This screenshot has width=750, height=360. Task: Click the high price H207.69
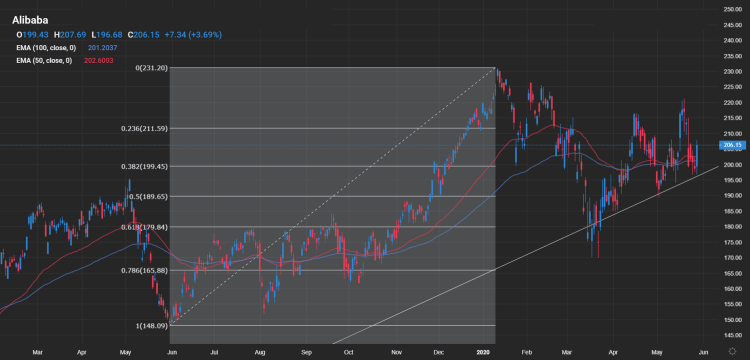70,35
